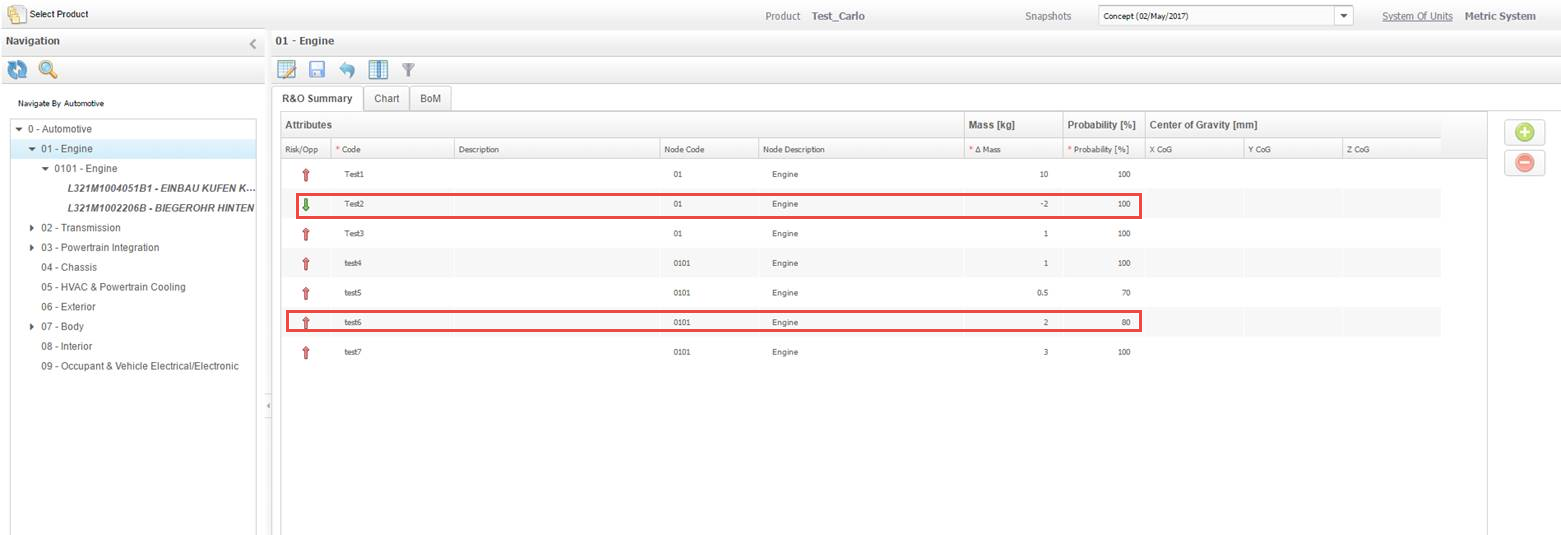Viewport: 1561px width, 535px height.
Task: Click the Select Product icon
Action: coord(17,14)
